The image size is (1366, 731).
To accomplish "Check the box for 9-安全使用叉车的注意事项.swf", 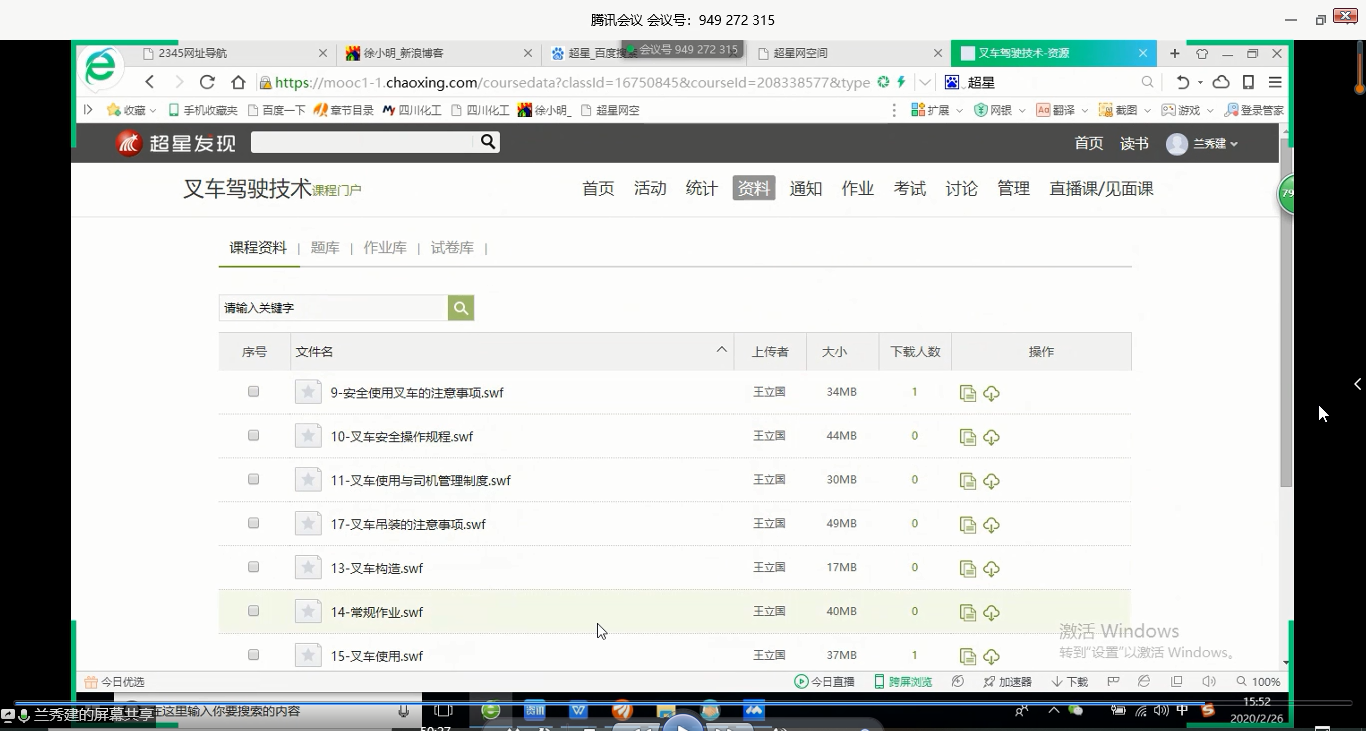I will point(254,392).
